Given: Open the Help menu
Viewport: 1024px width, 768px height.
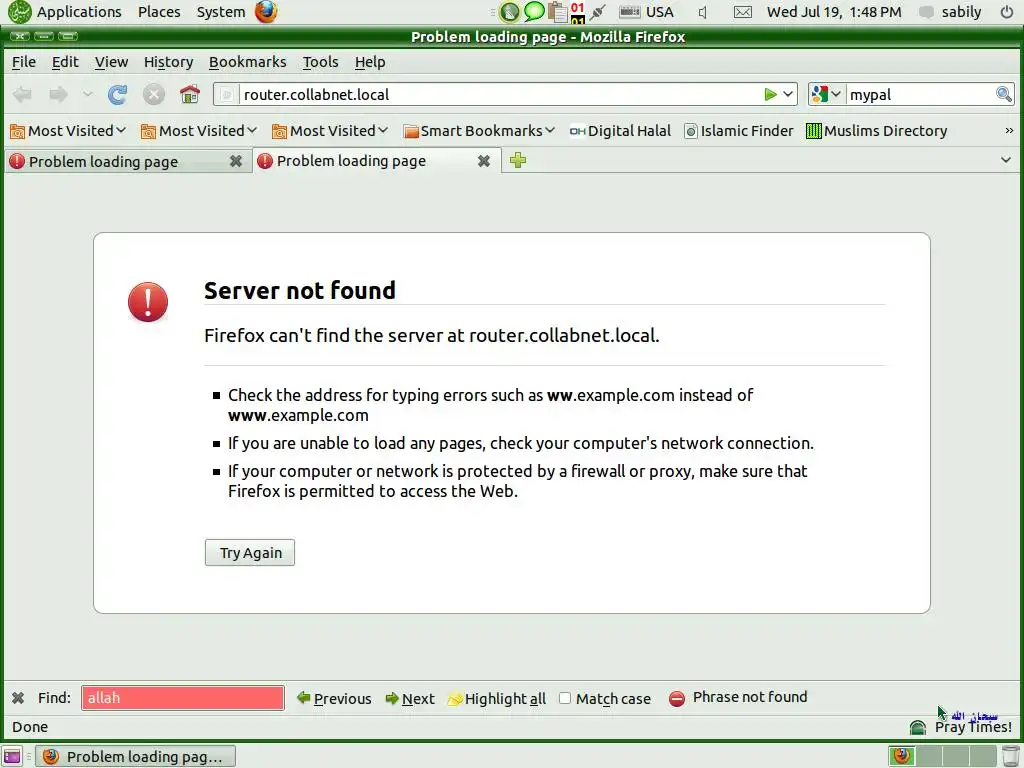Looking at the screenshot, I should point(370,62).
